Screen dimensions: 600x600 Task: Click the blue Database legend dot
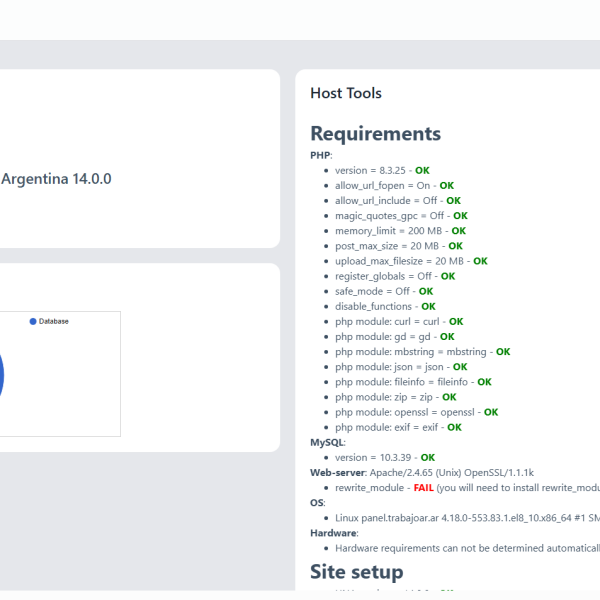33,321
